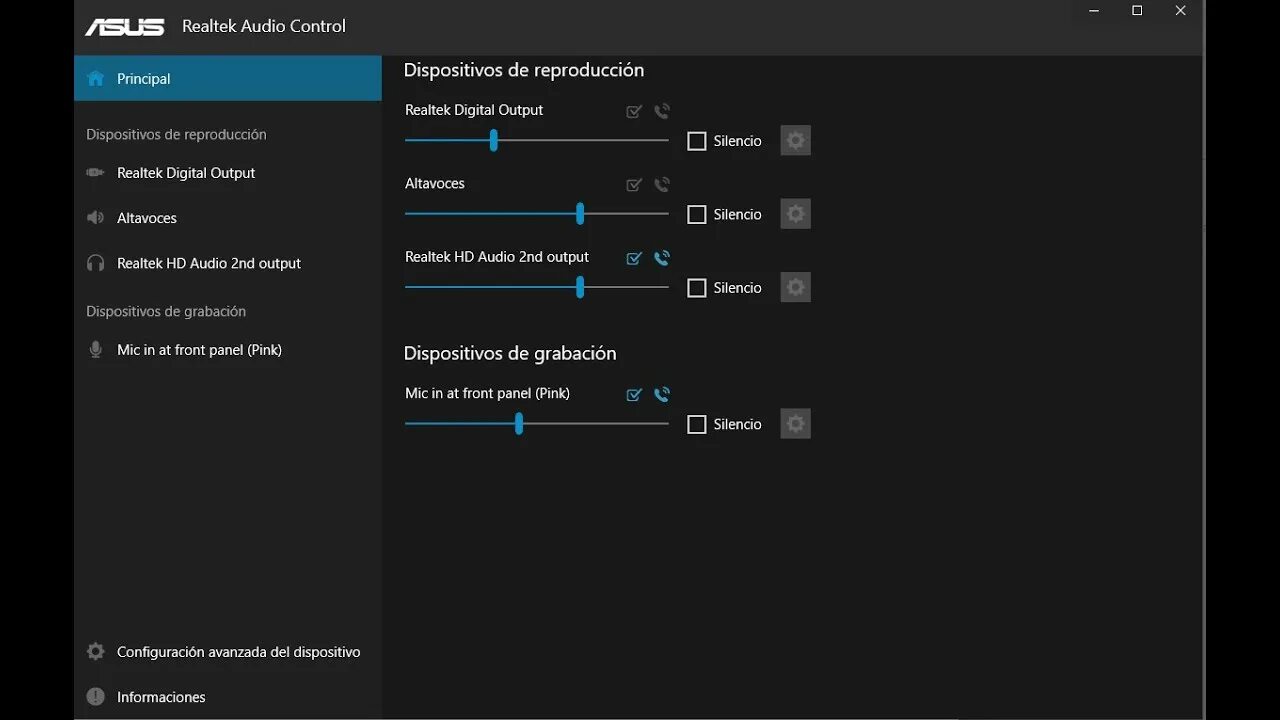
Task: Close the Realtek Audio Control window
Action: tap(1180, 11)
